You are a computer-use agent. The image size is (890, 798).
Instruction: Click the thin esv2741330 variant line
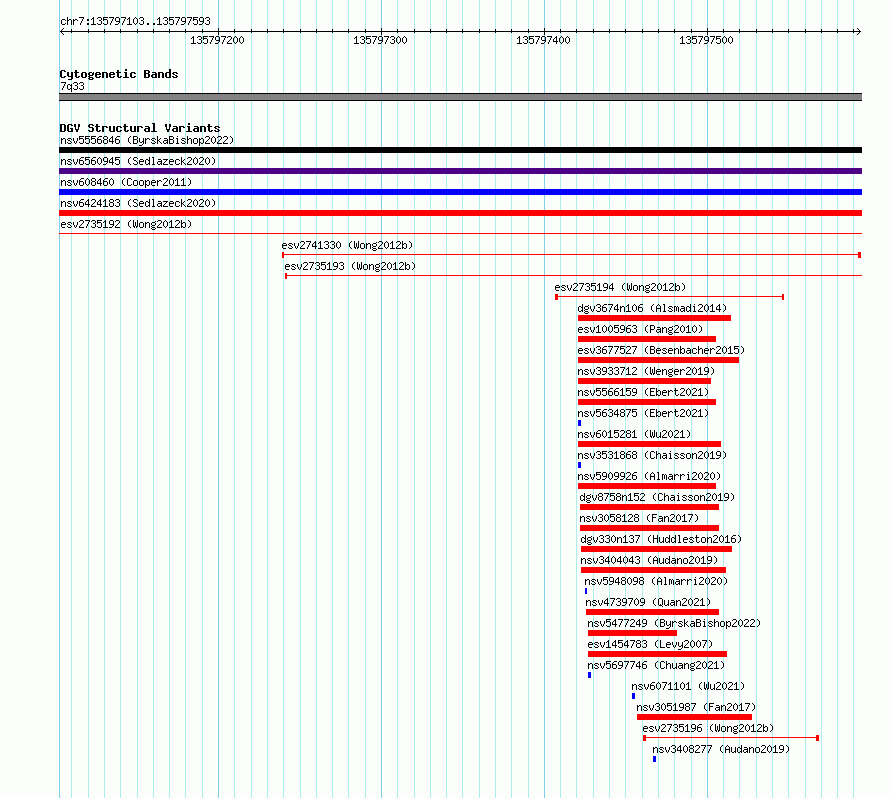click(572, 255)
